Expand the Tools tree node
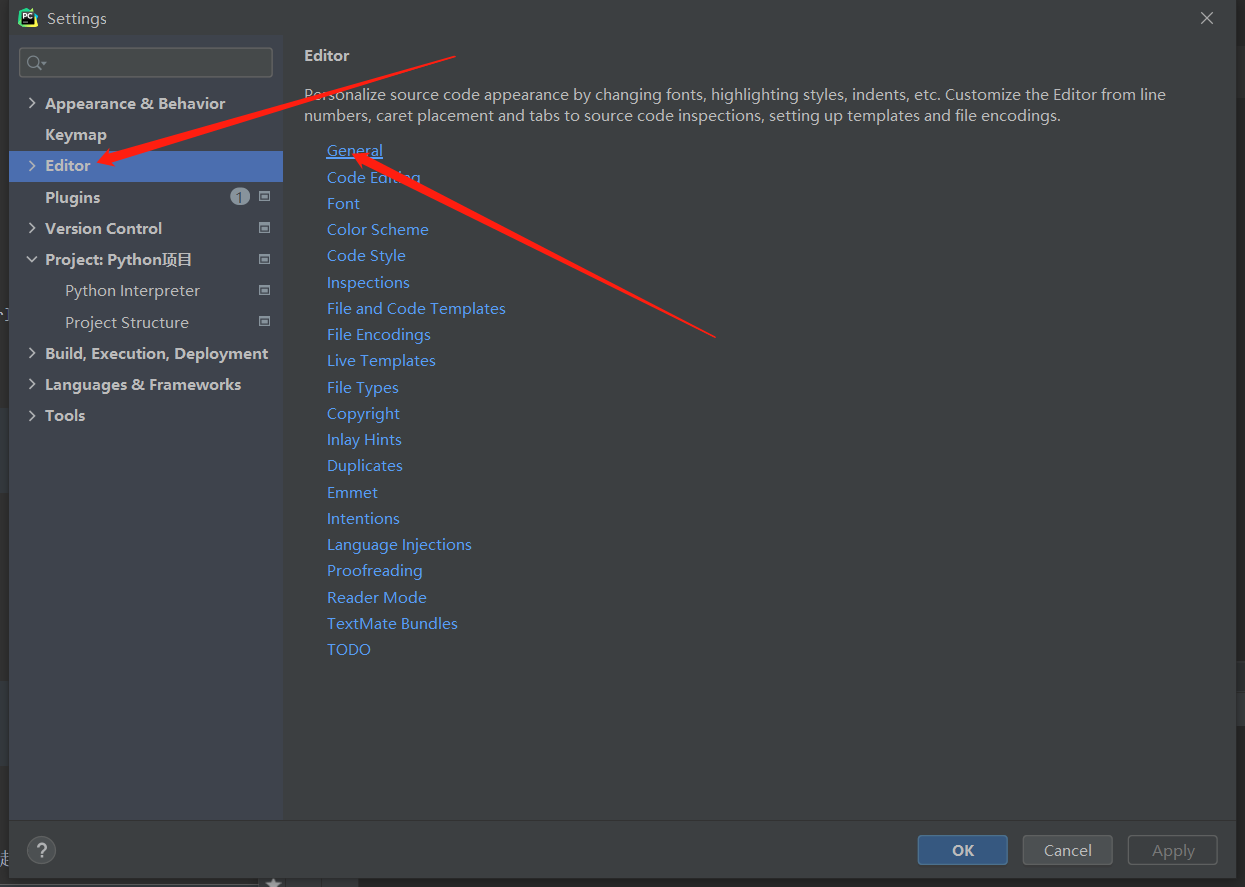 (x=32, y=415)
